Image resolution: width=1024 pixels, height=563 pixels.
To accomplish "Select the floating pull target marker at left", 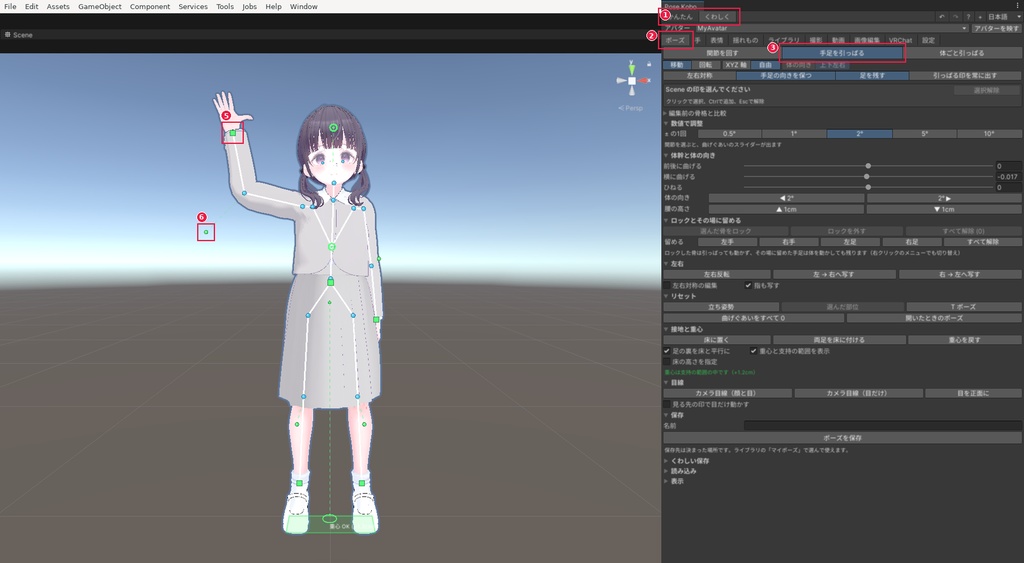I will 206,232.
